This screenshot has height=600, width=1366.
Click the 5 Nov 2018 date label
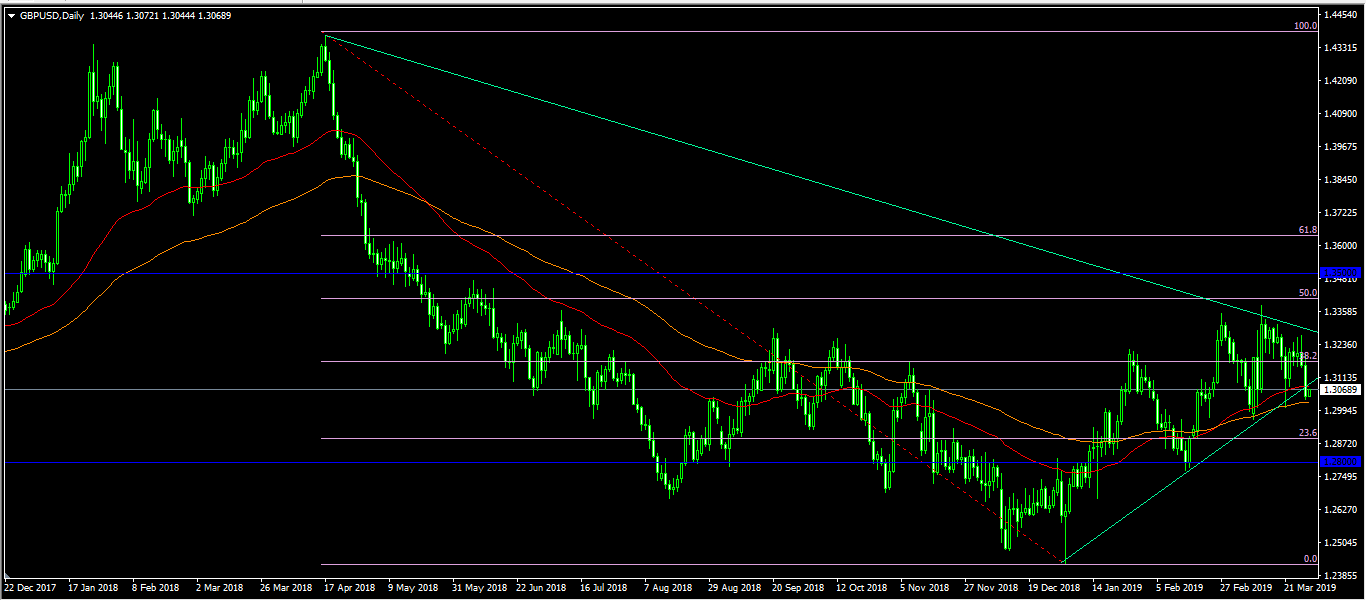(x=926, y=588)
